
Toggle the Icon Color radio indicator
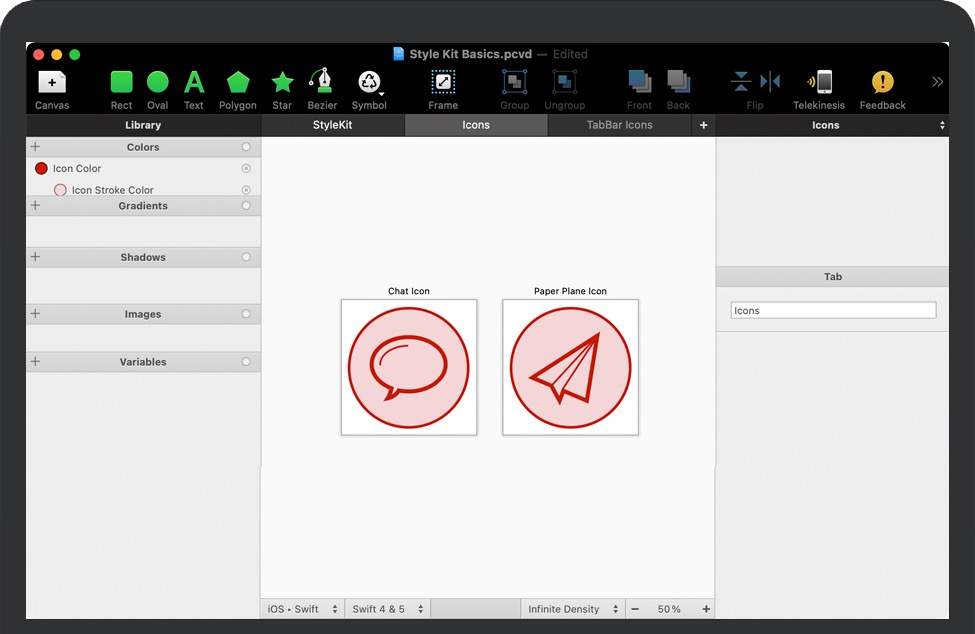[x=246, y=169]
